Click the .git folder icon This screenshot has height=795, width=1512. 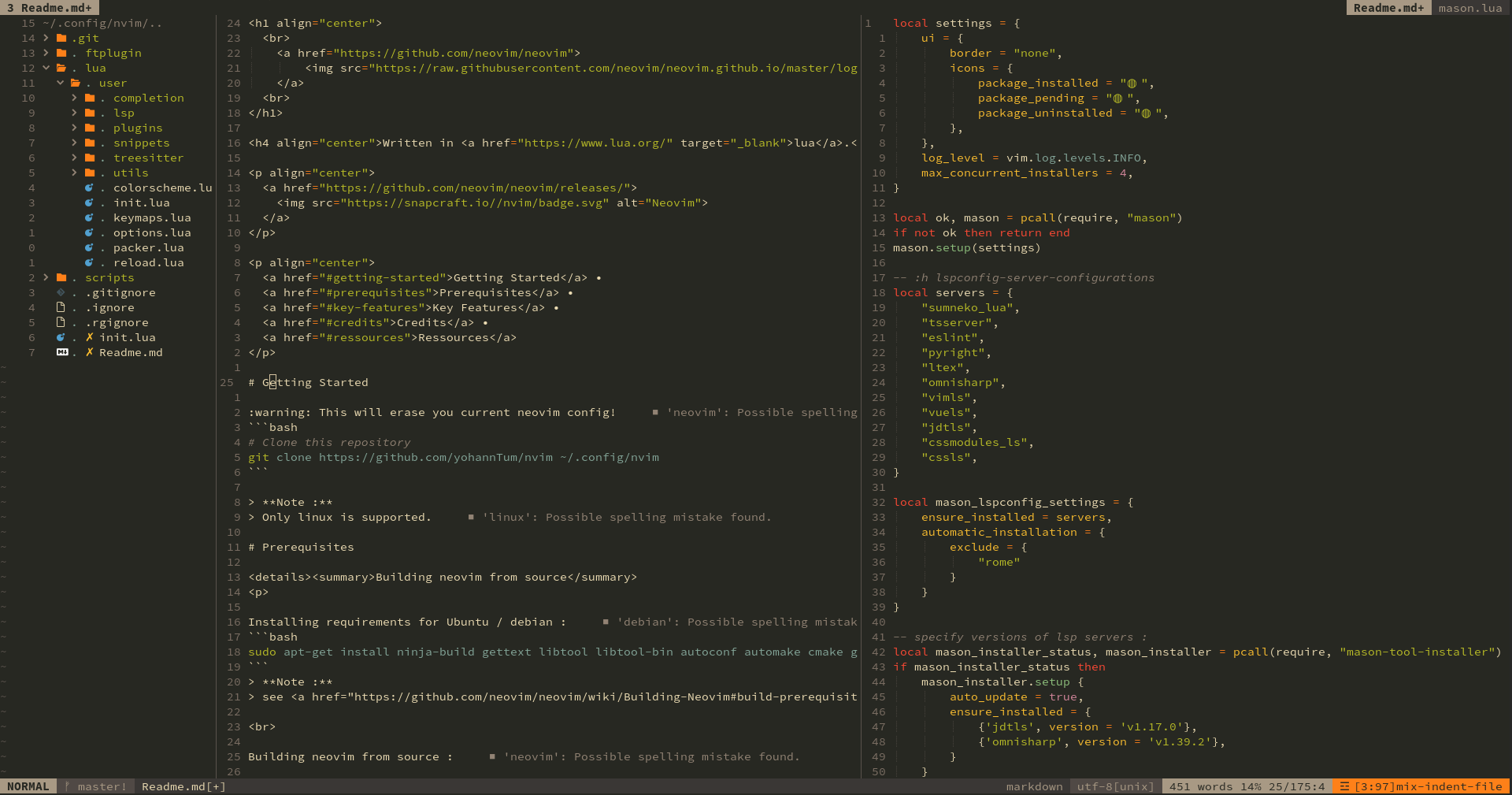(61, 38)
